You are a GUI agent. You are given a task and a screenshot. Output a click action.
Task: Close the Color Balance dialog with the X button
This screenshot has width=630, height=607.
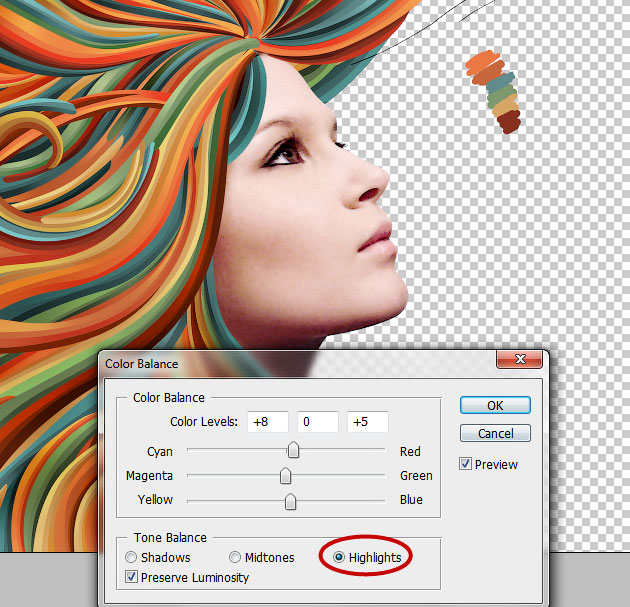point(520,359)
